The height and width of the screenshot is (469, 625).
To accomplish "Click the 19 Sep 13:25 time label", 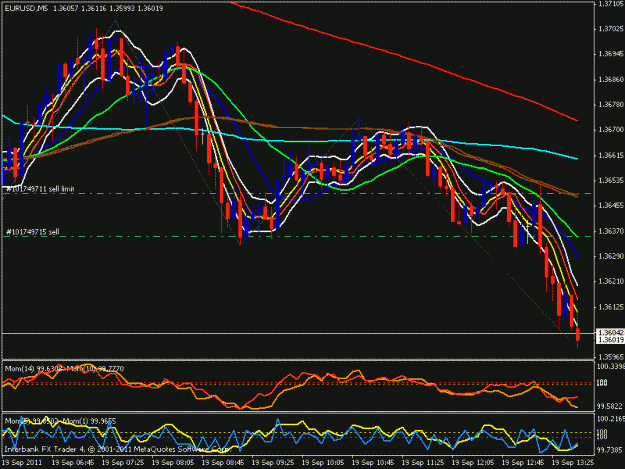I will pyautogui.click(x=573, y=463).
